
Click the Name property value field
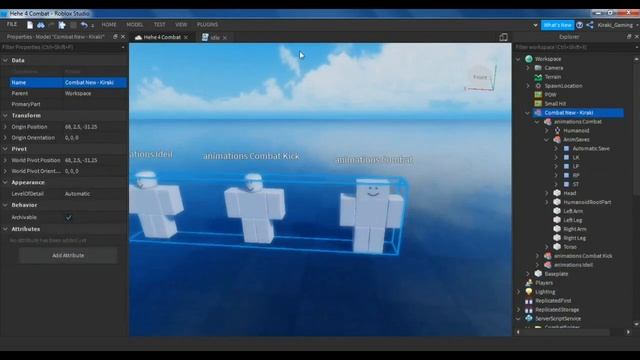(96, 82)
